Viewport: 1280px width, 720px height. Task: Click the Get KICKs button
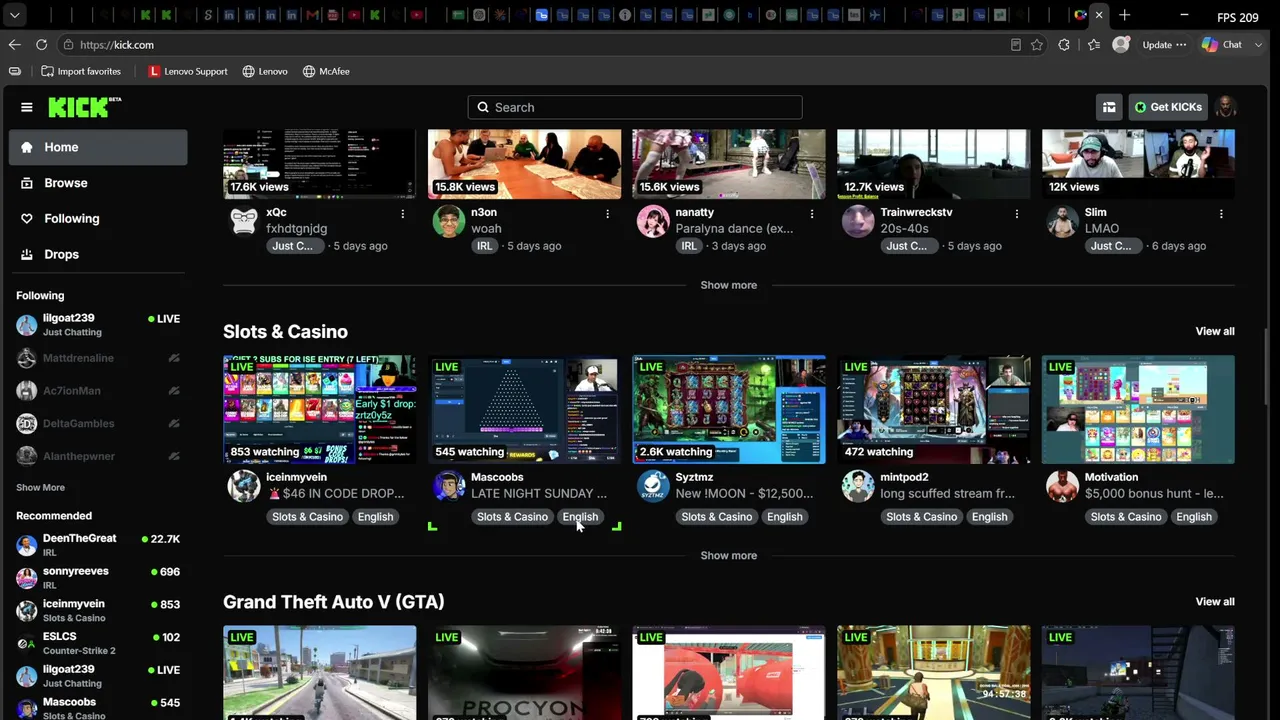tap(1168, 107)
